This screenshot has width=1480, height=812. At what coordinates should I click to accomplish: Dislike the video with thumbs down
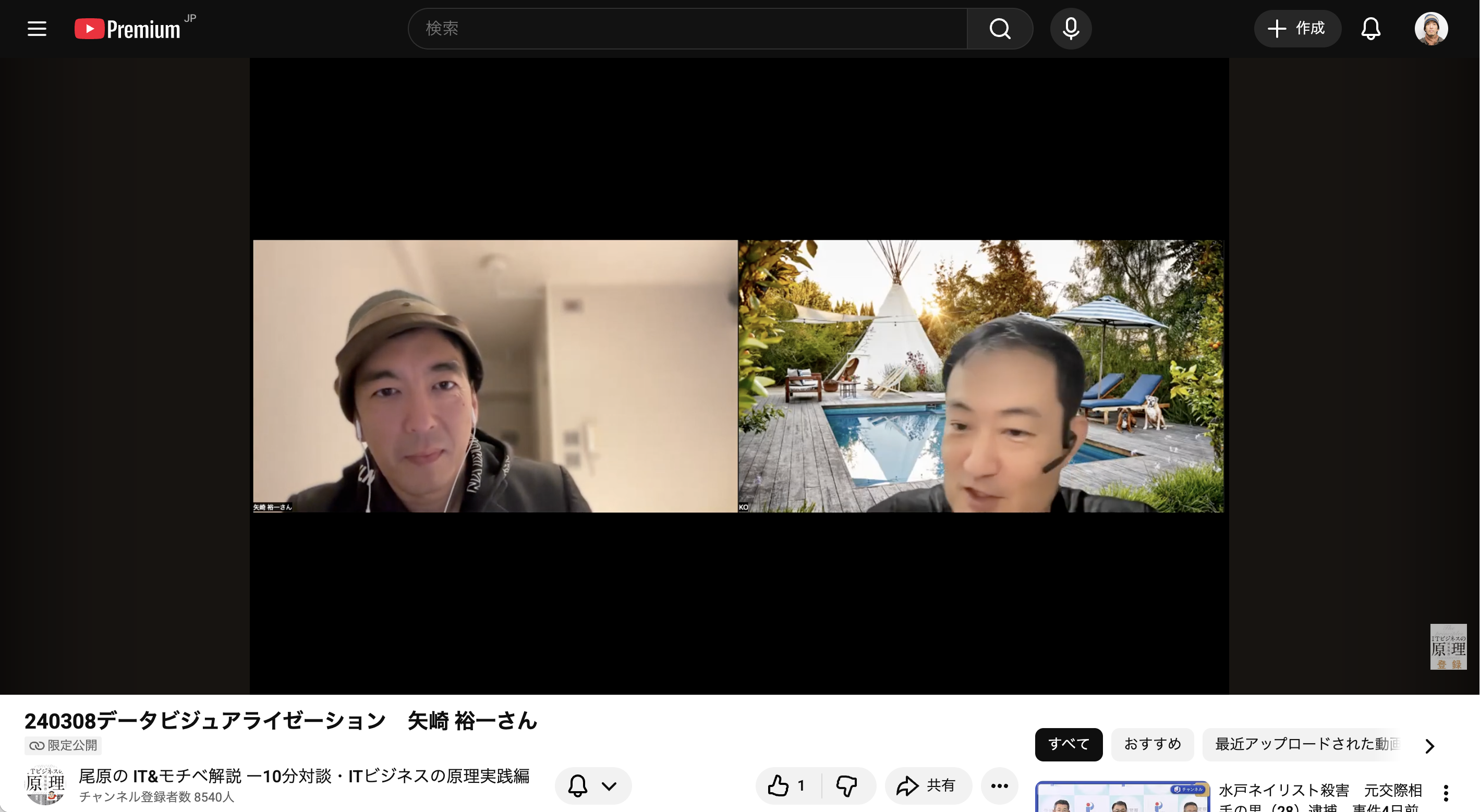[847, 785]
